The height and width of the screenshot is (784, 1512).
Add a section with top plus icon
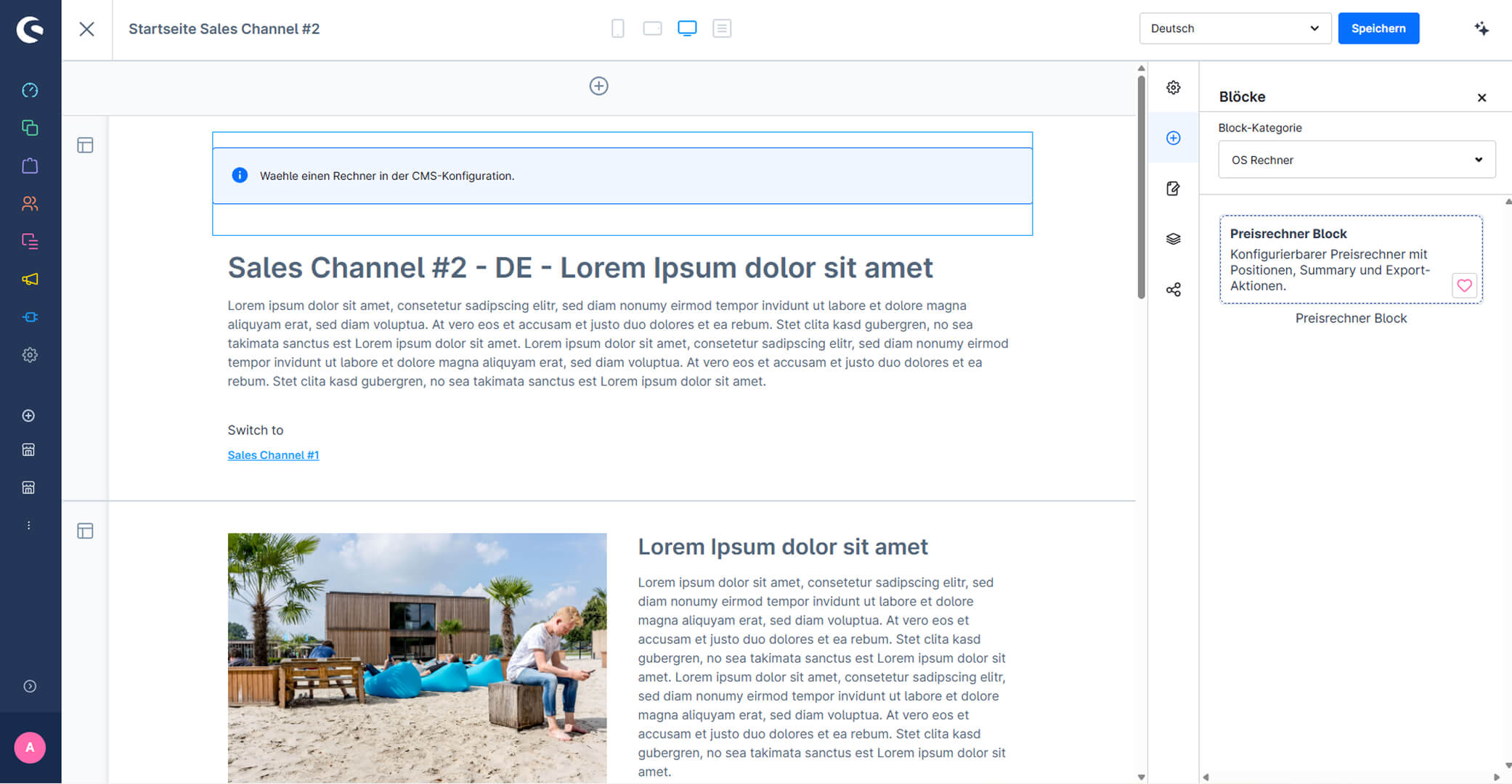pos(598,86)
